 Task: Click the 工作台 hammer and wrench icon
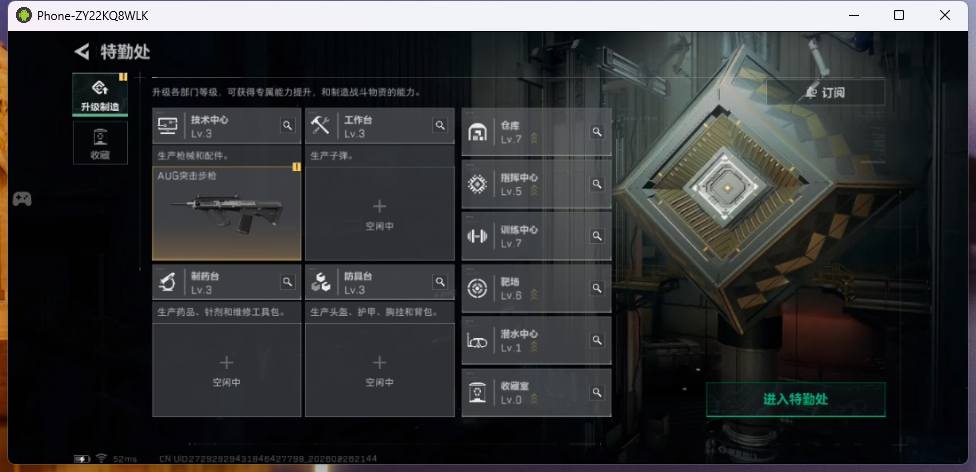pyautogui.click(x=321, y=126)
